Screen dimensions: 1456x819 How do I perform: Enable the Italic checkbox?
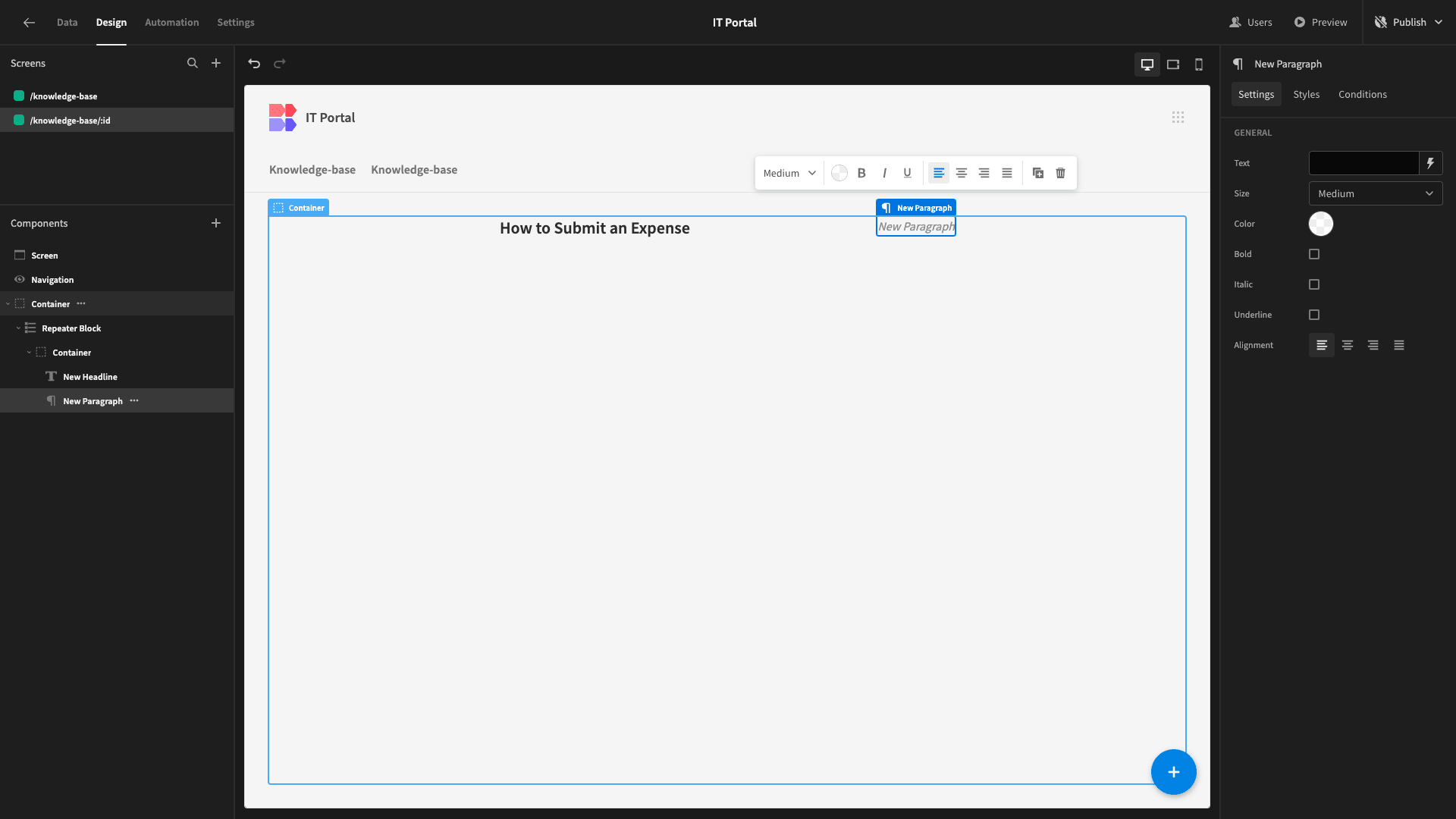coord(1314,284)
